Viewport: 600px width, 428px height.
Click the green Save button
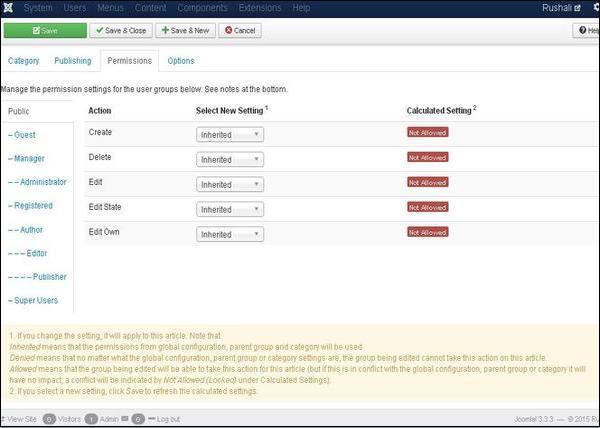[45, 31]
